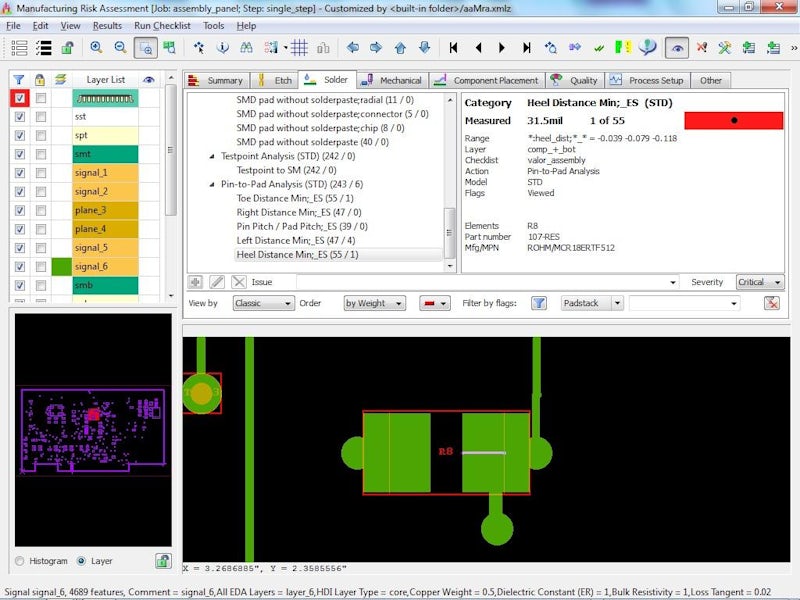800x600 pixels.
Task: Click the add issue plus icon
Action: [x=196, y=282]
